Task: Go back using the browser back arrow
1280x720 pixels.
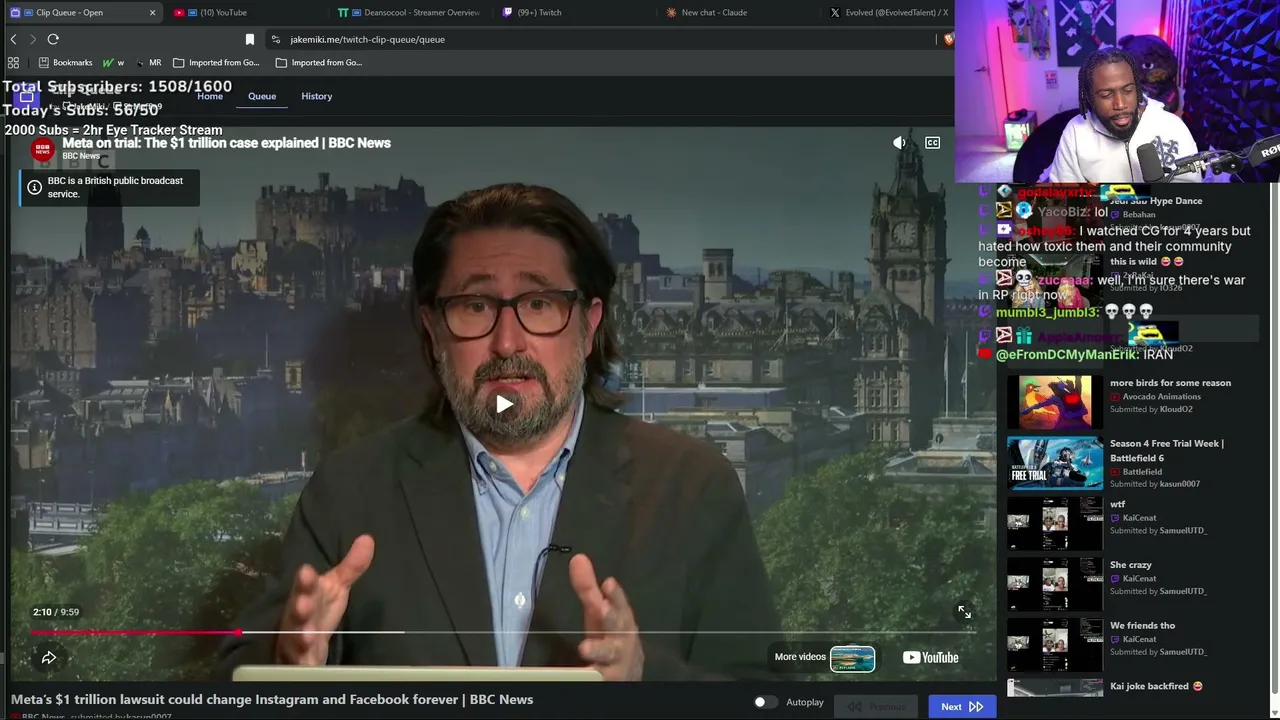Action: (13, 39)
